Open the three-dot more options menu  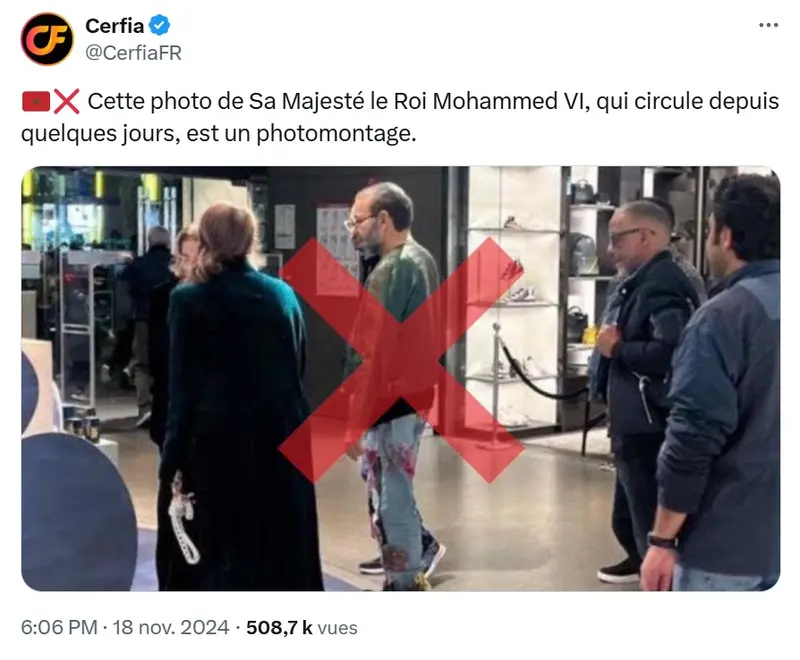click(768, 25)
